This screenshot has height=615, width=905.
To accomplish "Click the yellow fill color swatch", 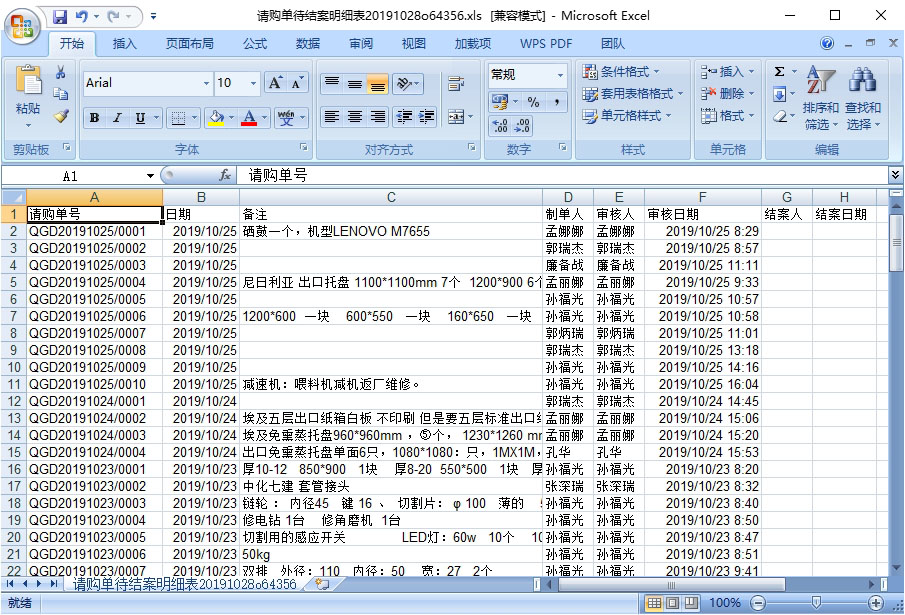I will point(215,118).
